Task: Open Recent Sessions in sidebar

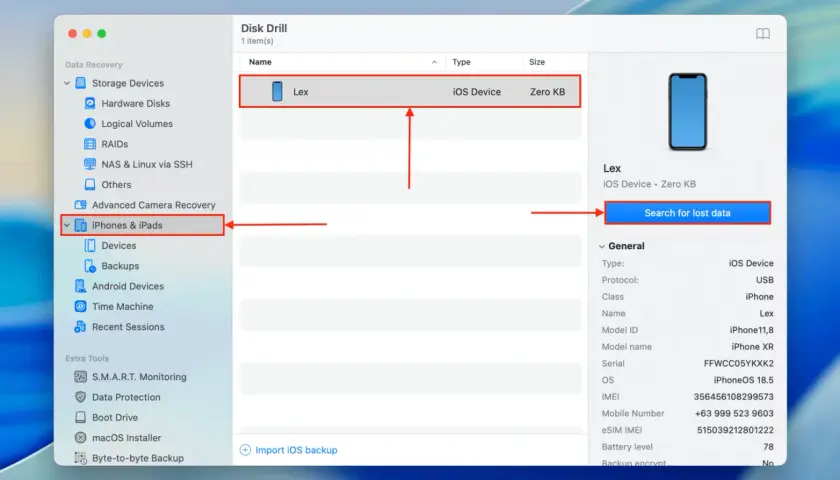Action: click(x=128, y=327)
